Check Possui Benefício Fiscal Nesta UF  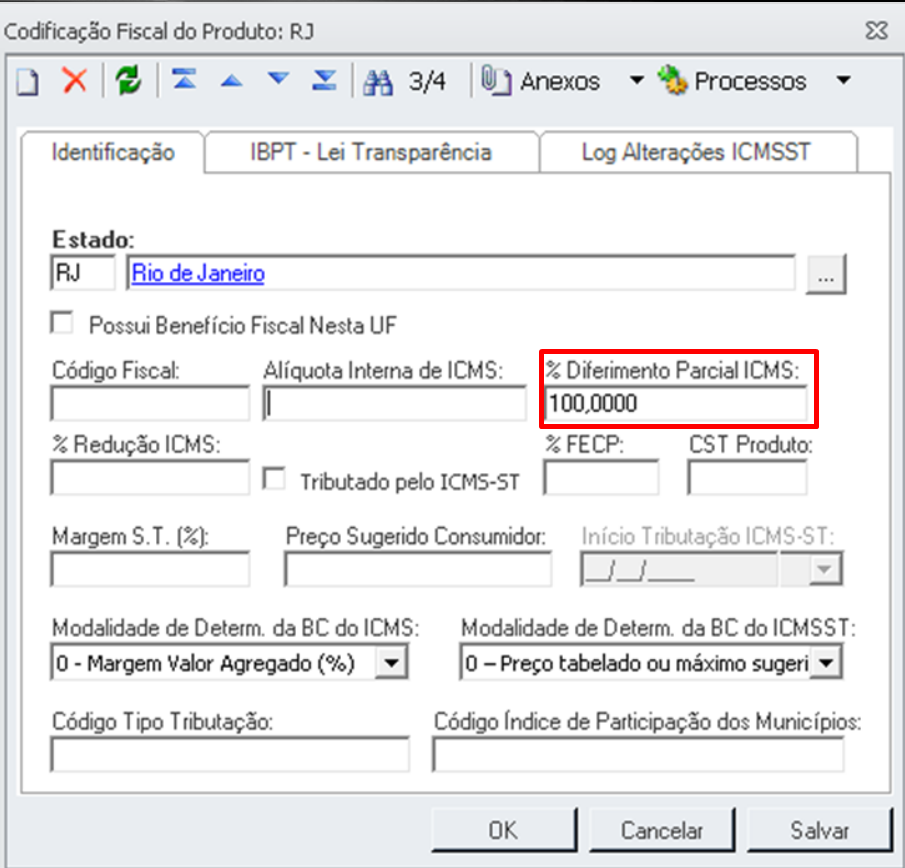62,323
